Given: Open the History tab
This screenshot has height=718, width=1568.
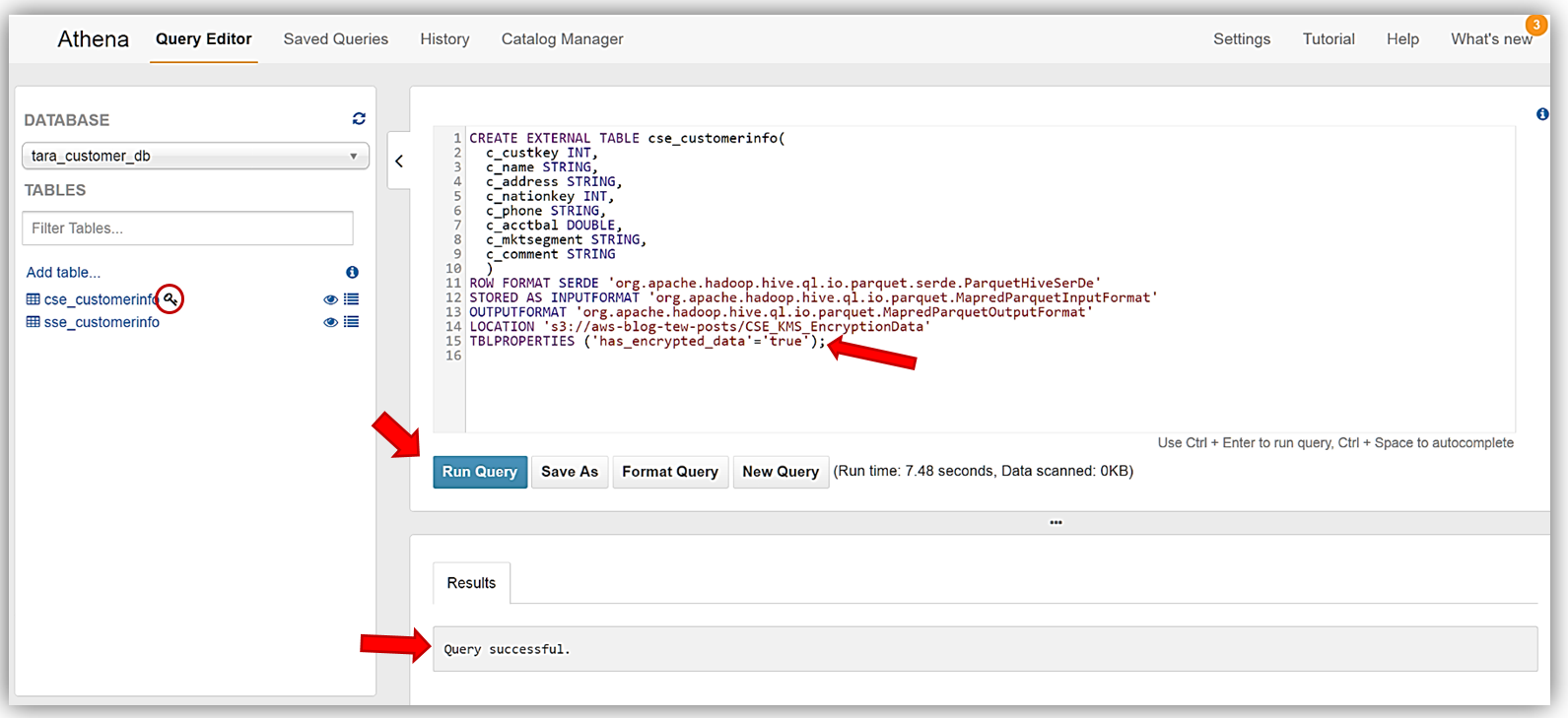Looking at the screenshot, I should [x=444, y=39].
